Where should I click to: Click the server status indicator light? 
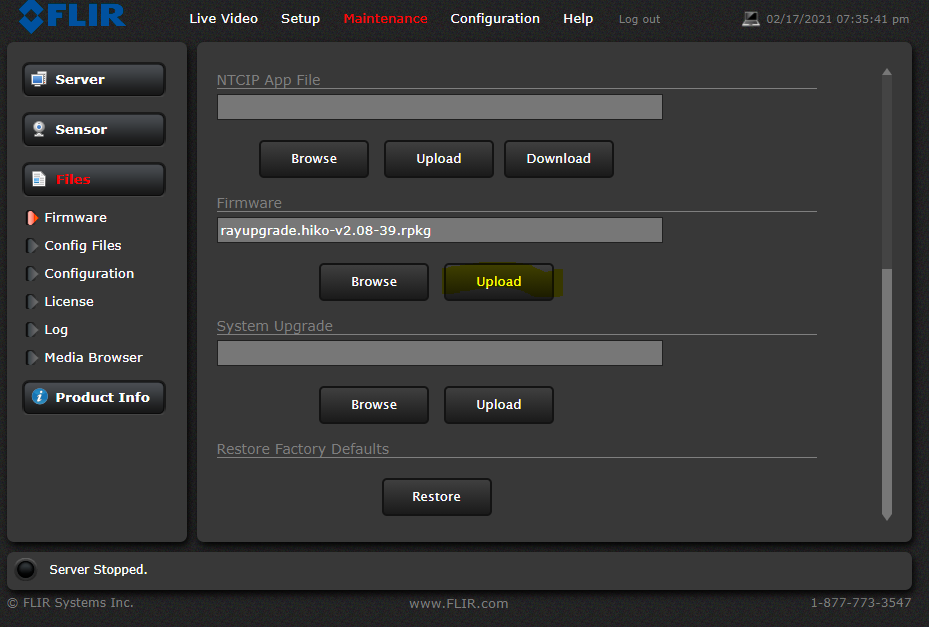click(26, 569)
